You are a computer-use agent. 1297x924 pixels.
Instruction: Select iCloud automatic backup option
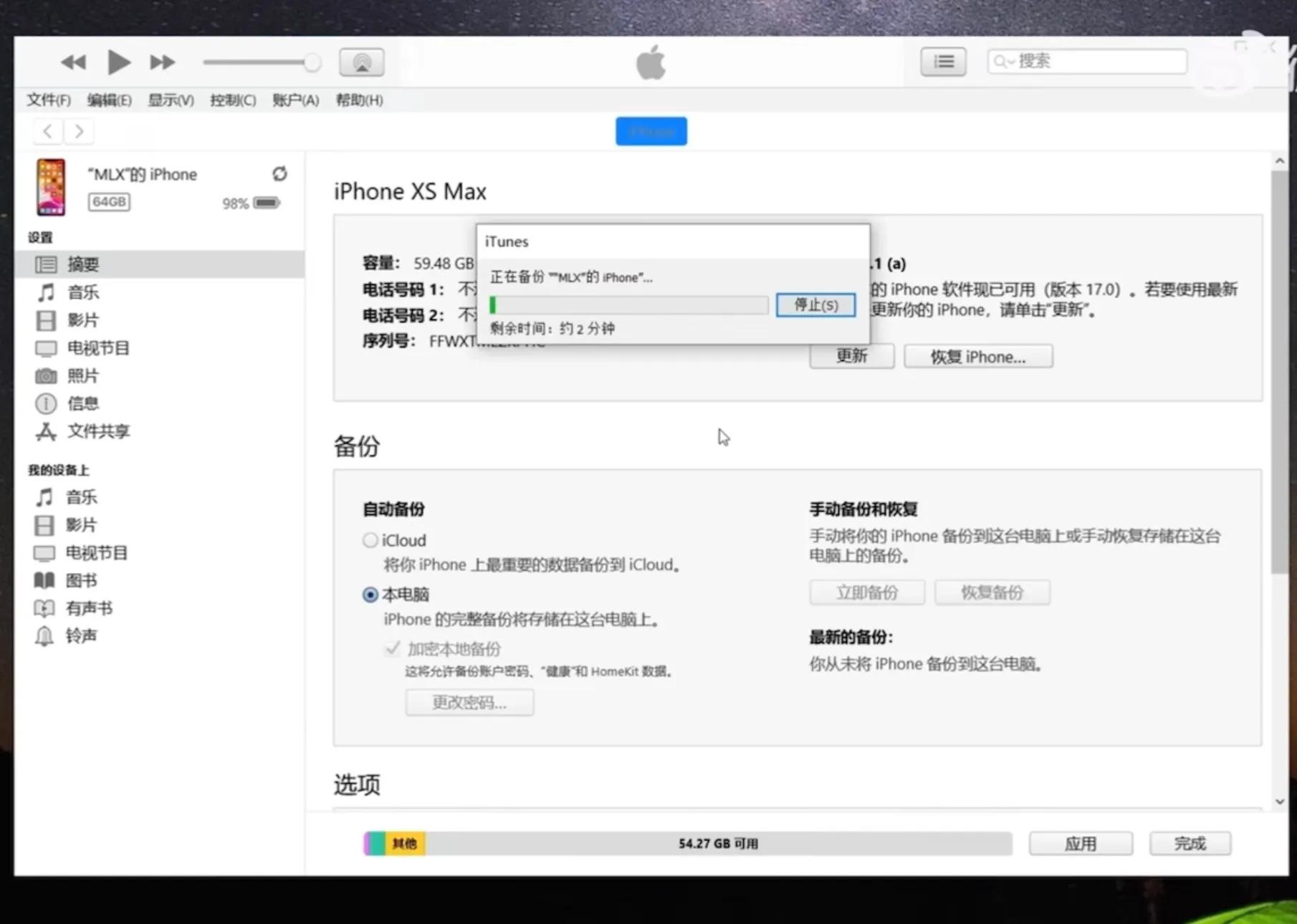tap(370, 540)
